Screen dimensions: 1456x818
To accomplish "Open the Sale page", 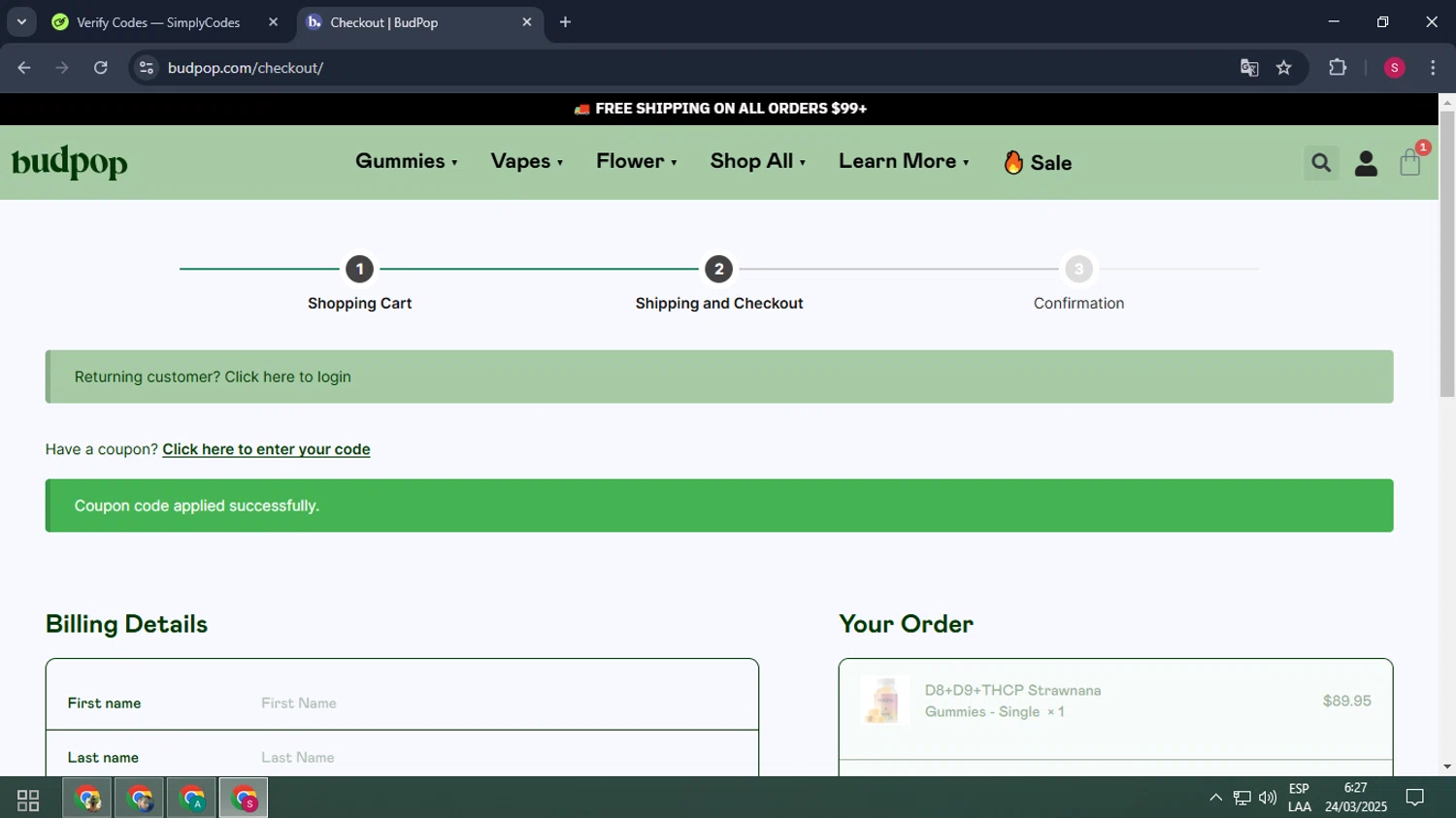I will coord(1038,162).
